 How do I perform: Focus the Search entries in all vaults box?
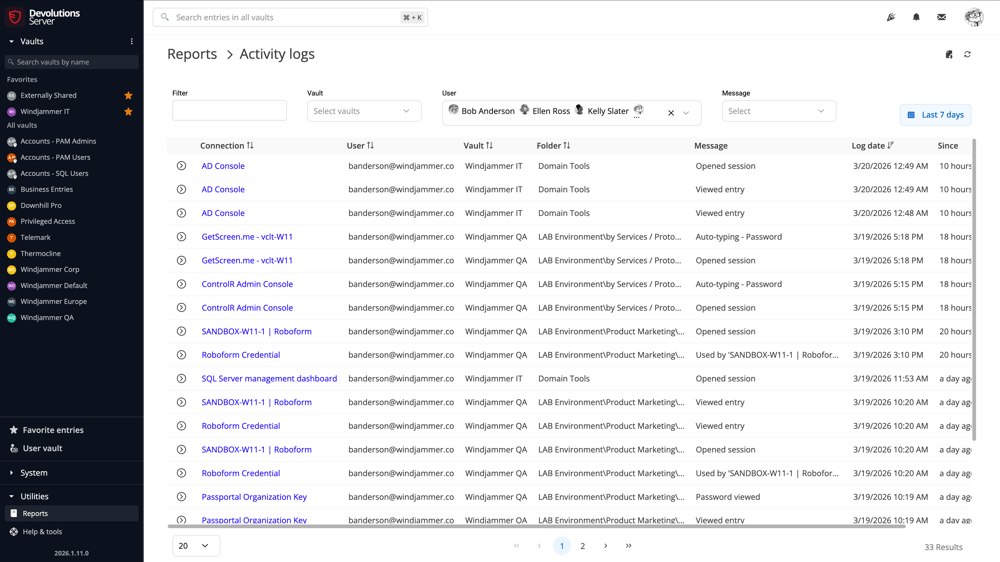(290, 17)
